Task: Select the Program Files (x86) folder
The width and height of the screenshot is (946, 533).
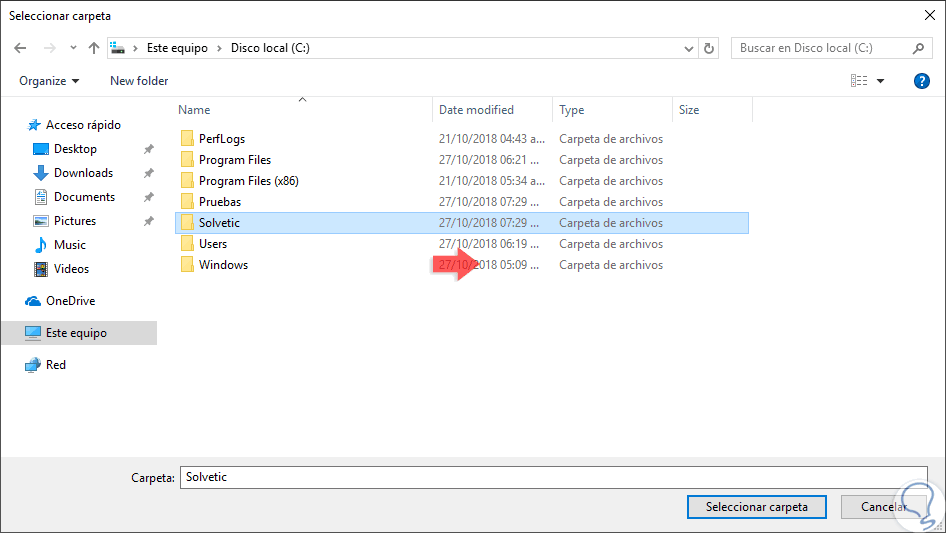Action: [x=248, y=181]
